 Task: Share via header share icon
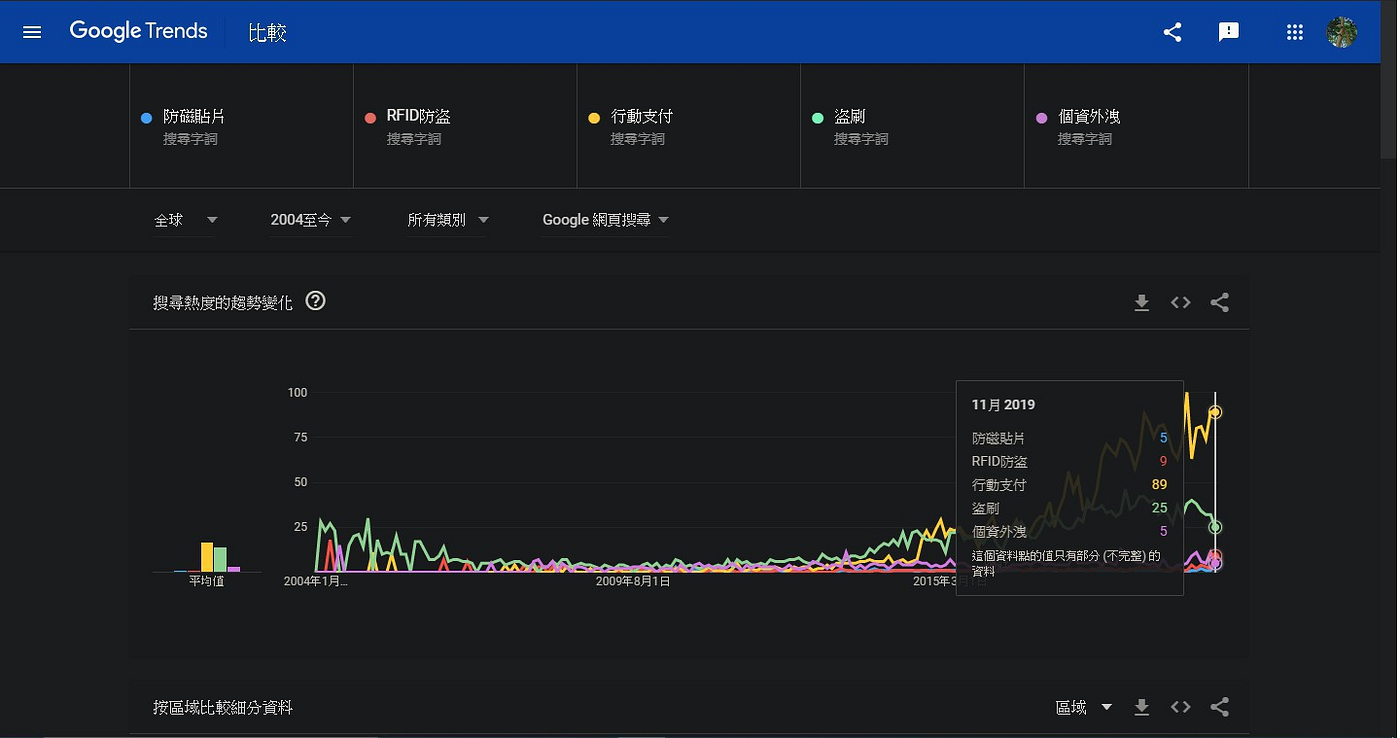(1173, 32)
